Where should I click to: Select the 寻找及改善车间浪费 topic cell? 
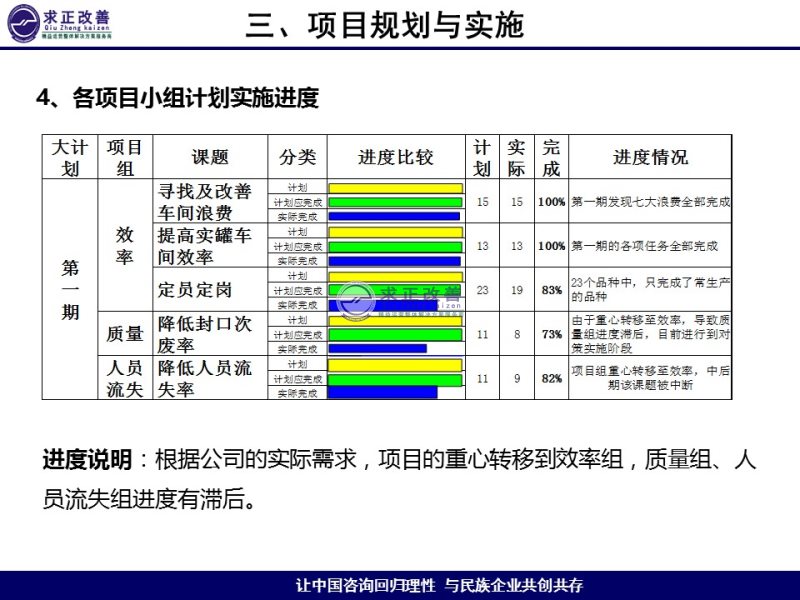pos(205,202)
